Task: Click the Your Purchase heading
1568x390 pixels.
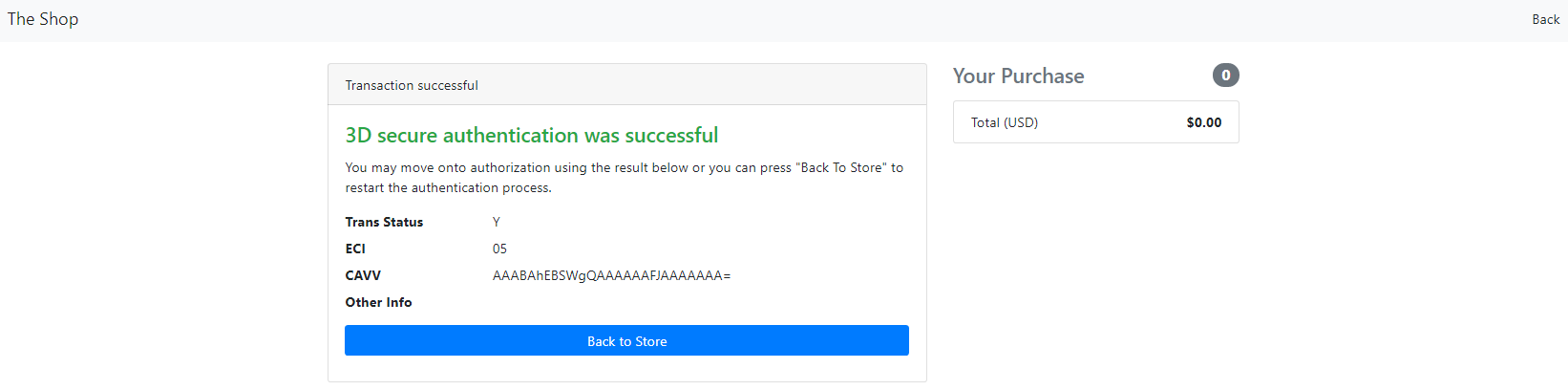Action: point(1018,76)
